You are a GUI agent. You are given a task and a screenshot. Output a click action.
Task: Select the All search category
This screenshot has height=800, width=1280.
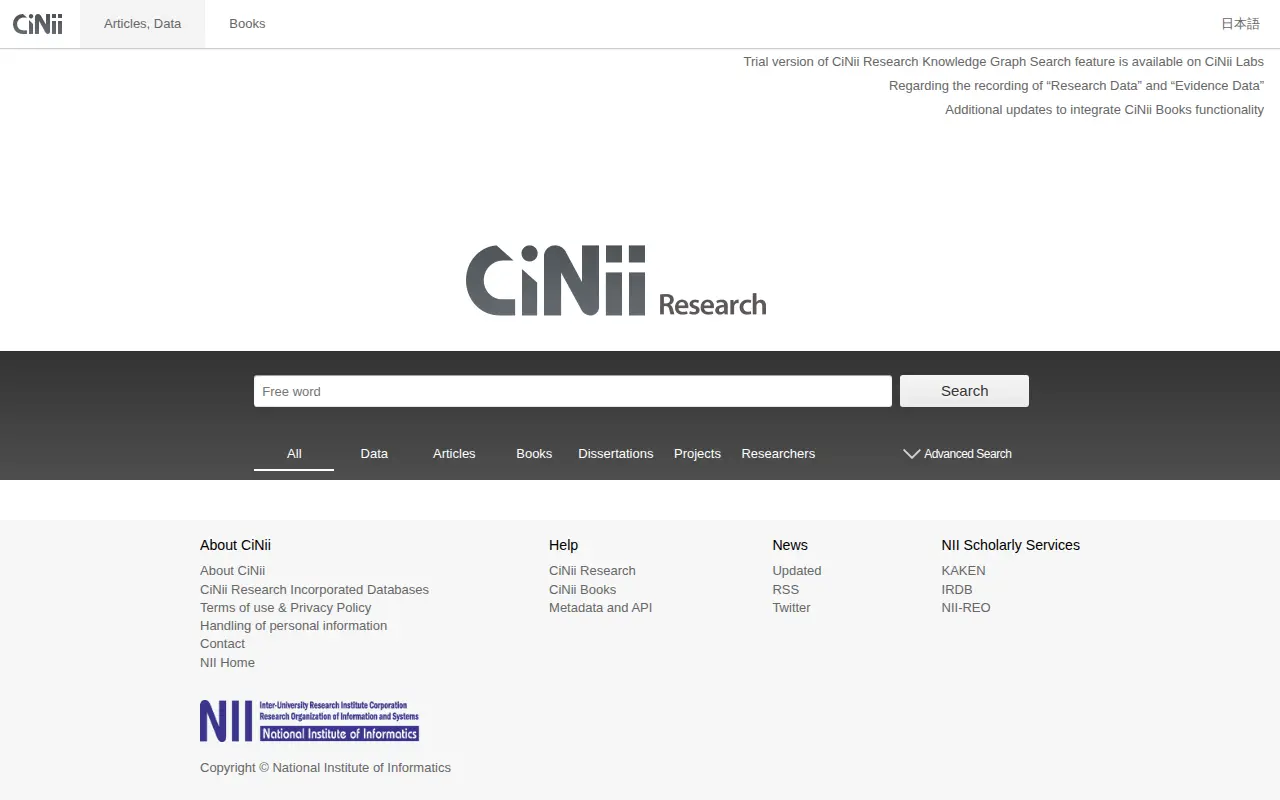click(294, 454)
